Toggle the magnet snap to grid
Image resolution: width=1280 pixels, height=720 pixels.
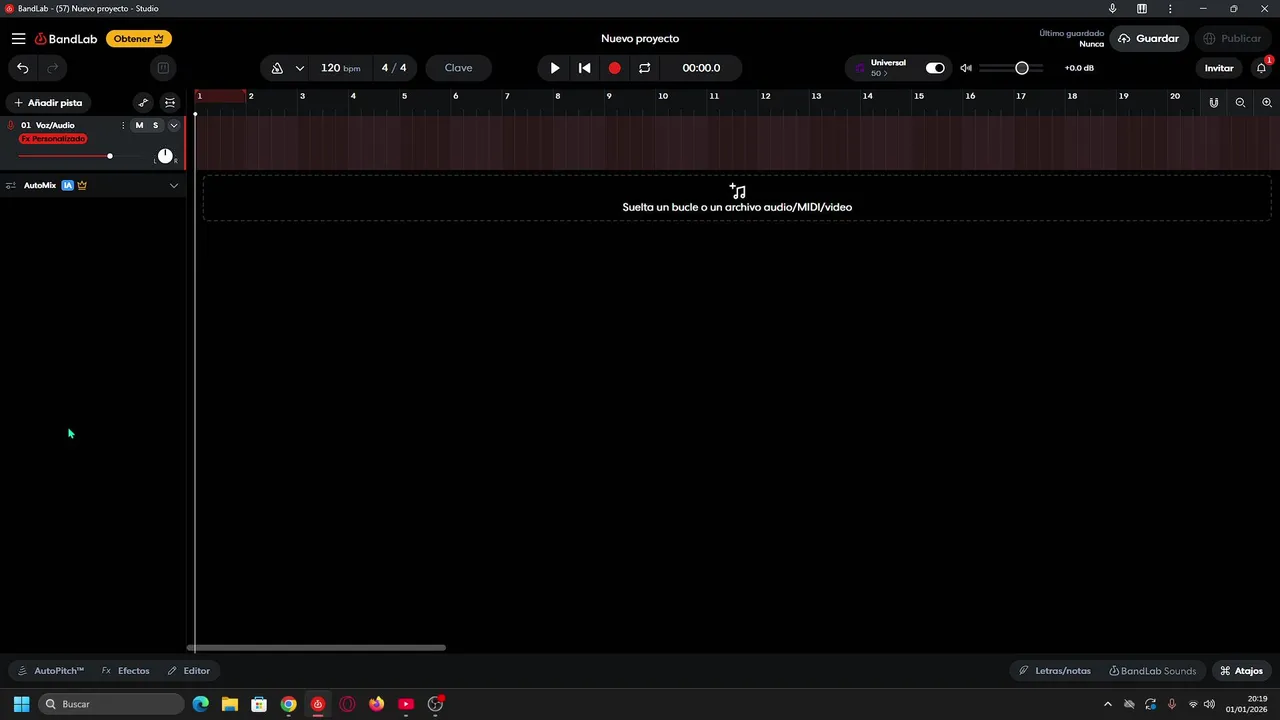(1214, 103)
